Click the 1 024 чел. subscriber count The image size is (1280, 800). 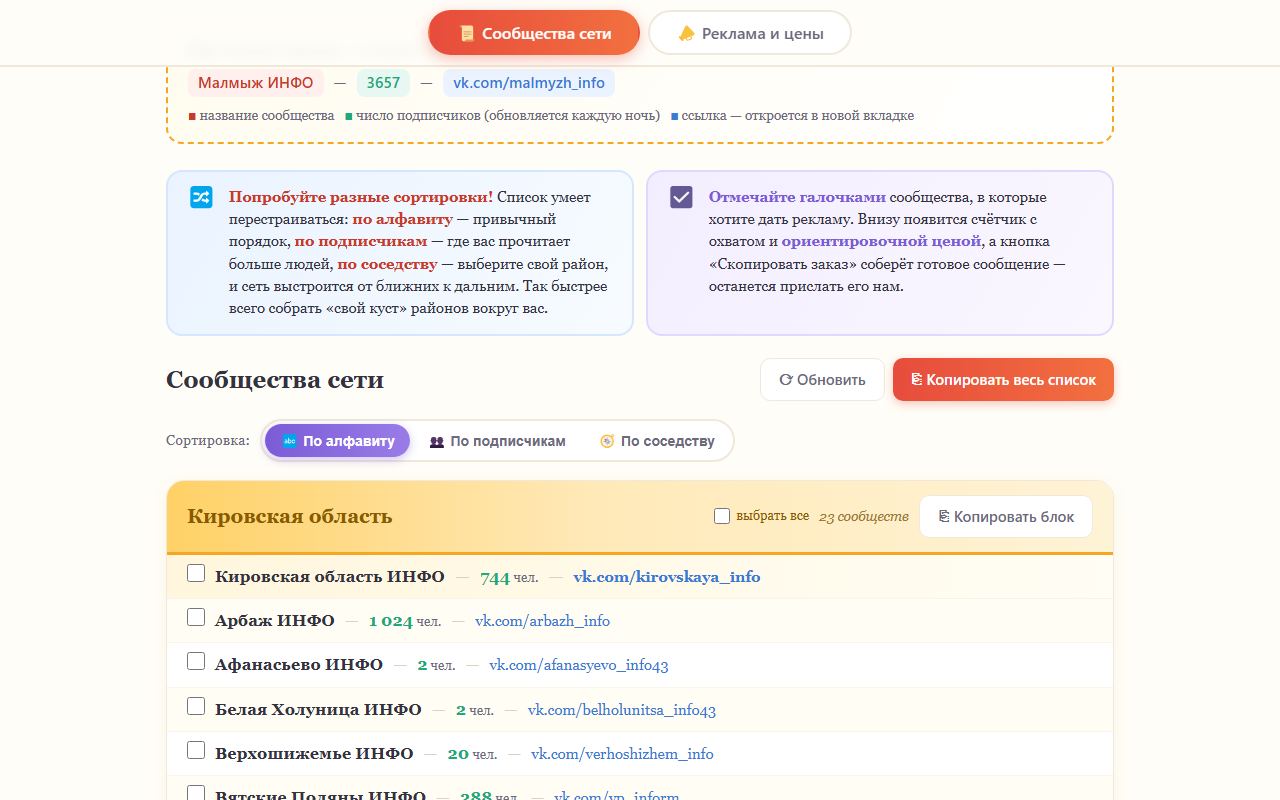coord(405,621)
